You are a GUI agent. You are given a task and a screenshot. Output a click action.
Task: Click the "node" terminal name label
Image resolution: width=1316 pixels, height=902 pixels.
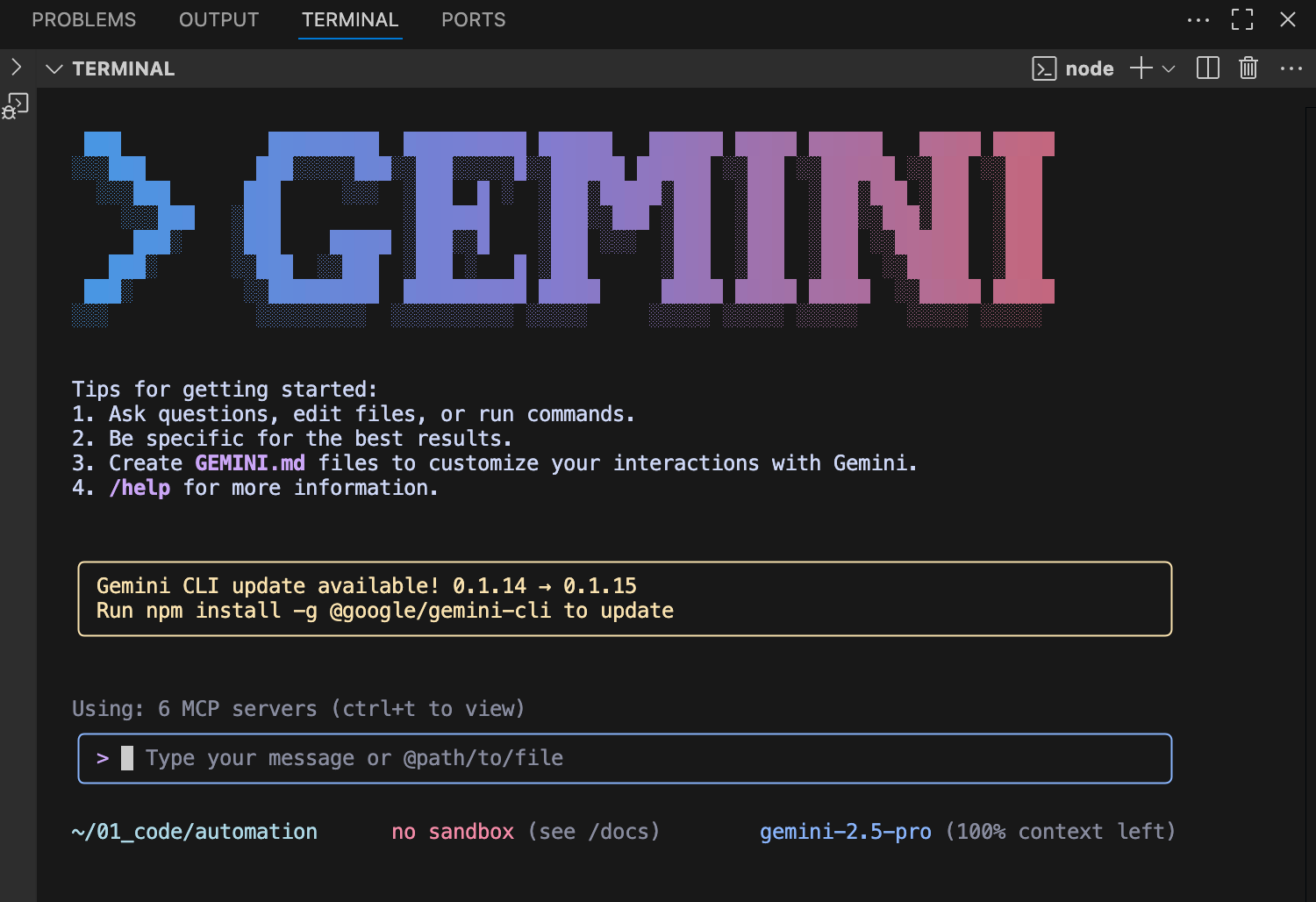(x=1090, y=68)
